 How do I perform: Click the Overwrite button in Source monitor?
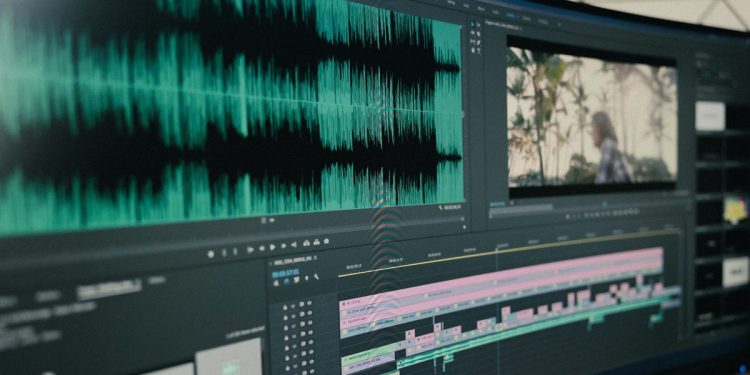317,242
